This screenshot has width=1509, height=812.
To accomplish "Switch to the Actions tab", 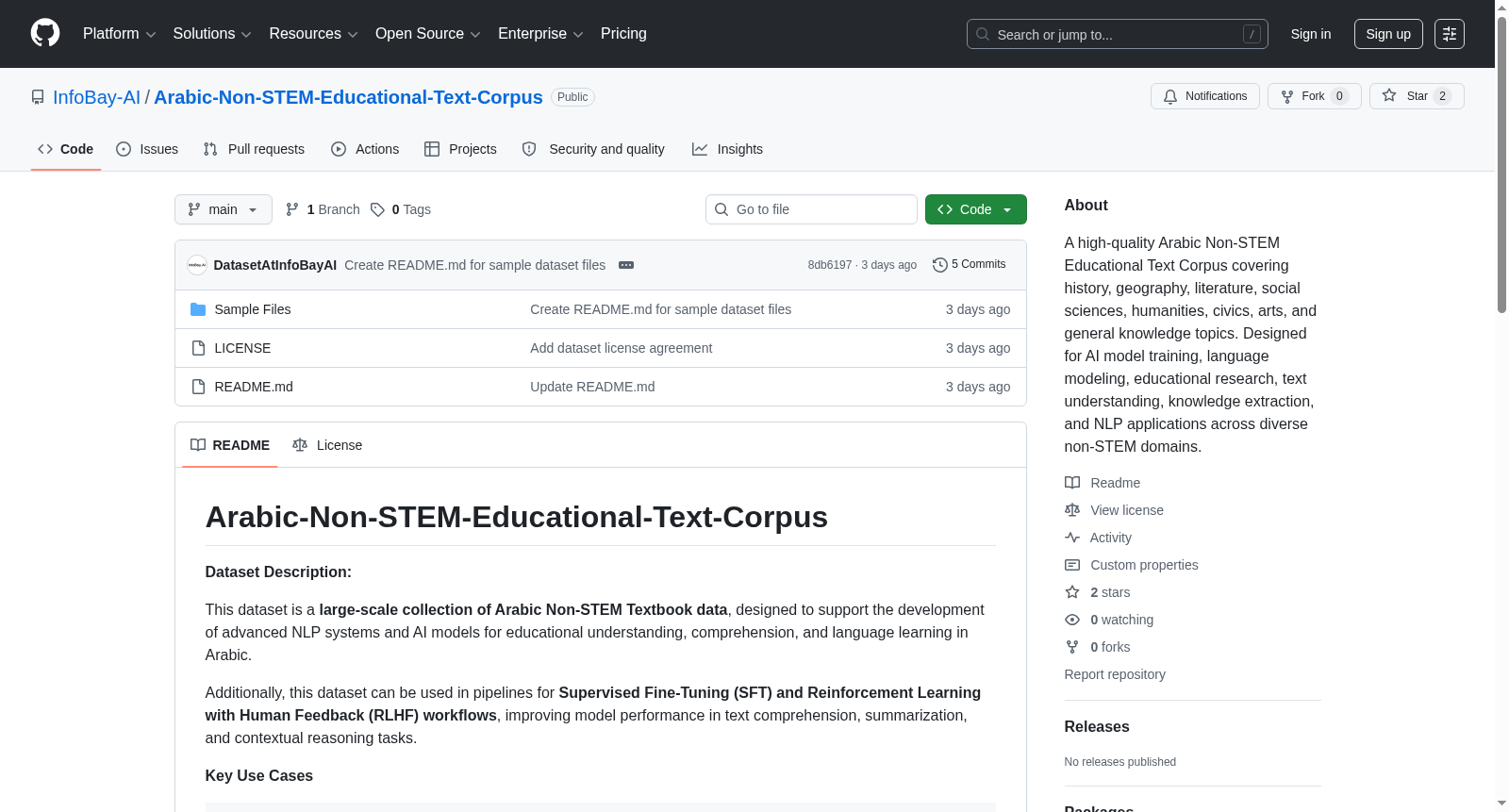I will click(365, 149).
